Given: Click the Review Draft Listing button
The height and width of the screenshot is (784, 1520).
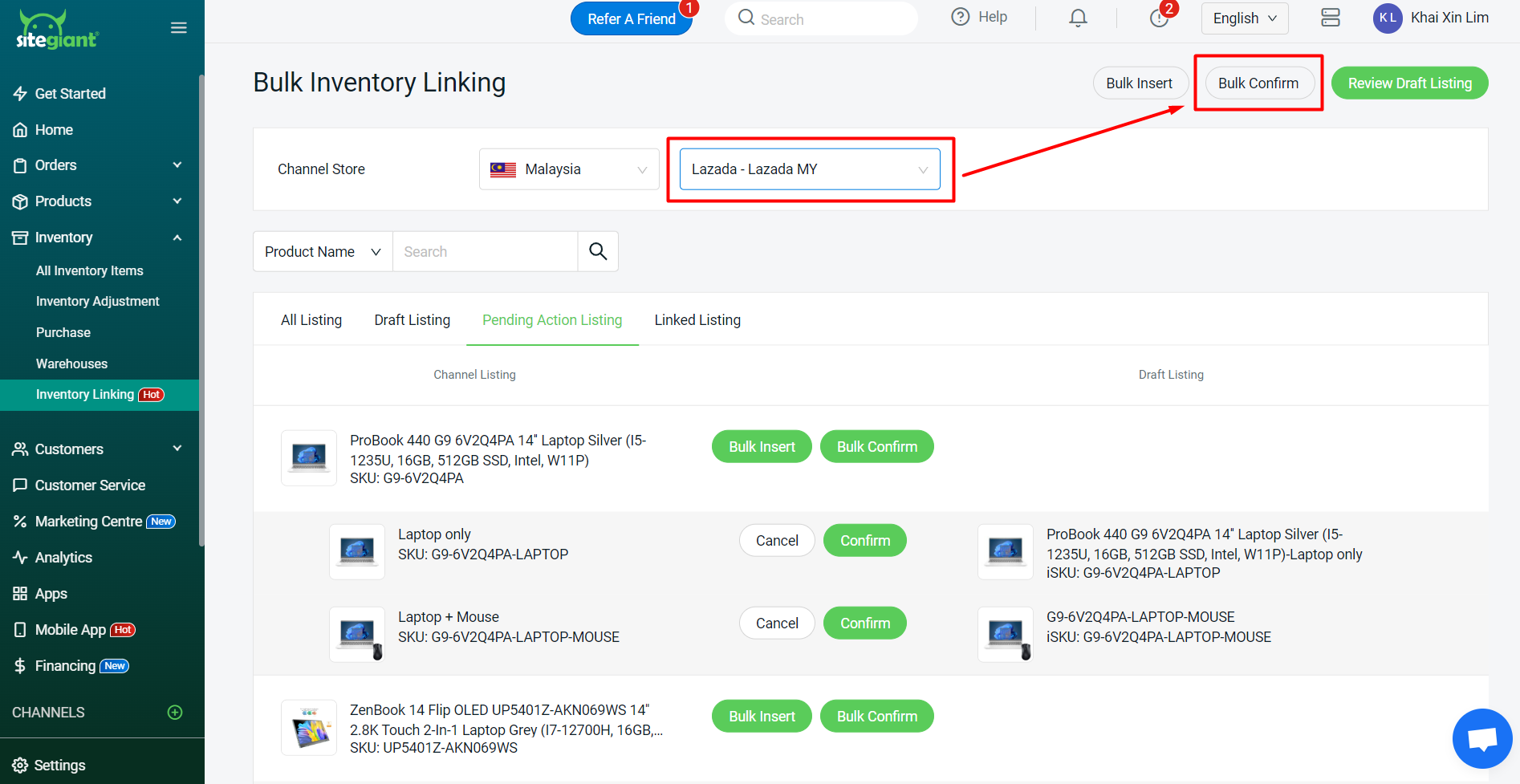Looking at the screenshot, I should pos(1409,83).
